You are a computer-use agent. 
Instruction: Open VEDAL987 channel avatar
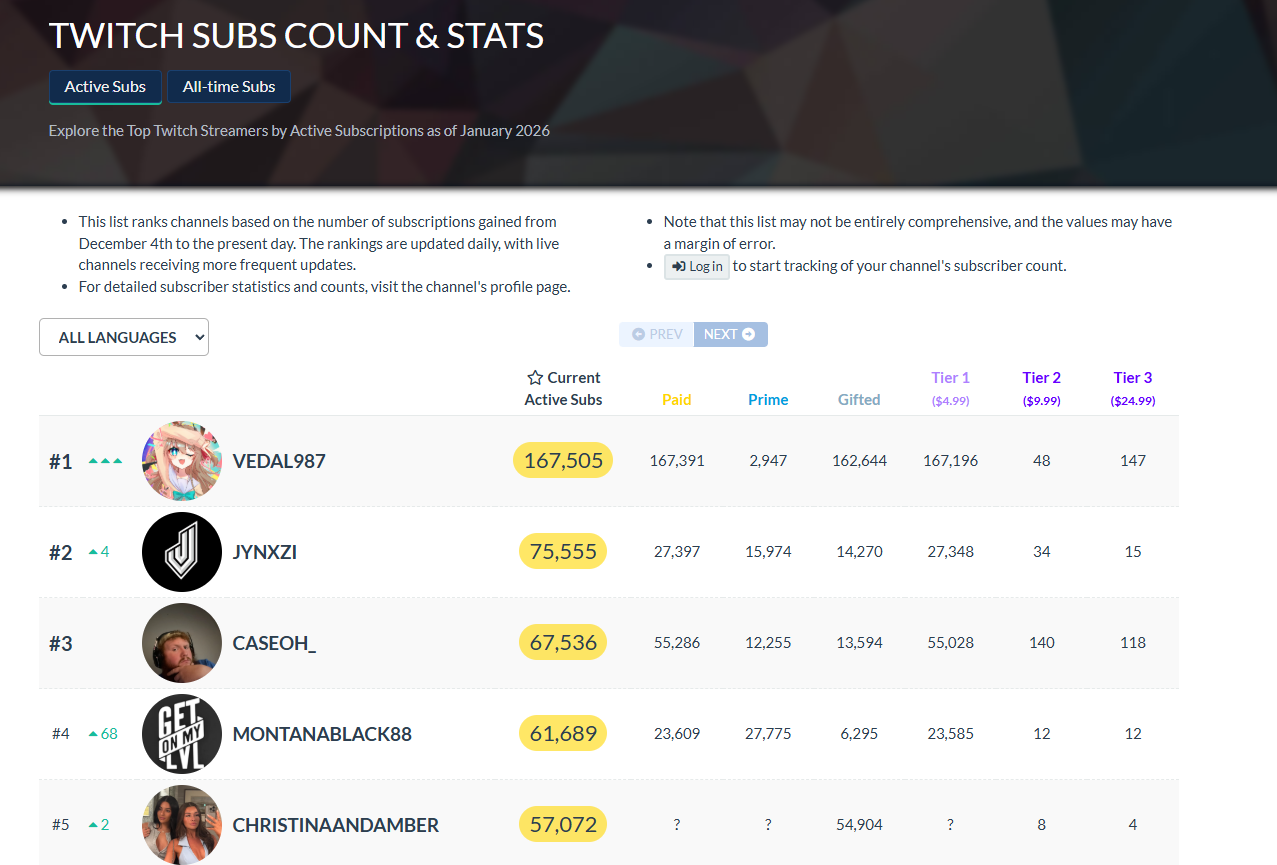click(x=182, y=461)
